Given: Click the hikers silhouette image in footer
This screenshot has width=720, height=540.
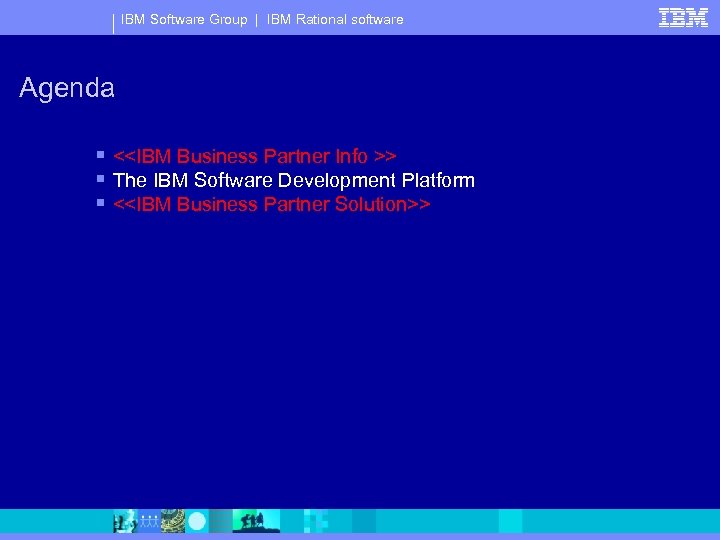Looking at the screenshot, I should pyautogui.click(x=256, y=521).
